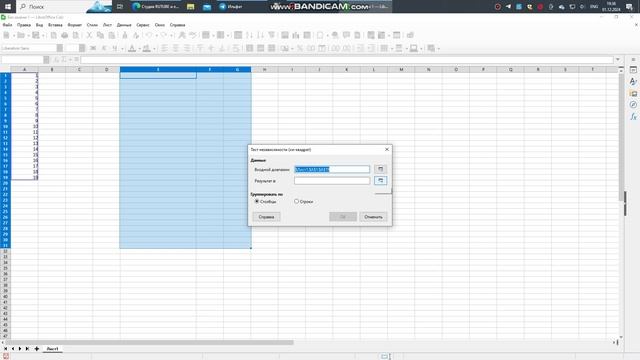Add a new sheet with plus button

tap(36, 349)
